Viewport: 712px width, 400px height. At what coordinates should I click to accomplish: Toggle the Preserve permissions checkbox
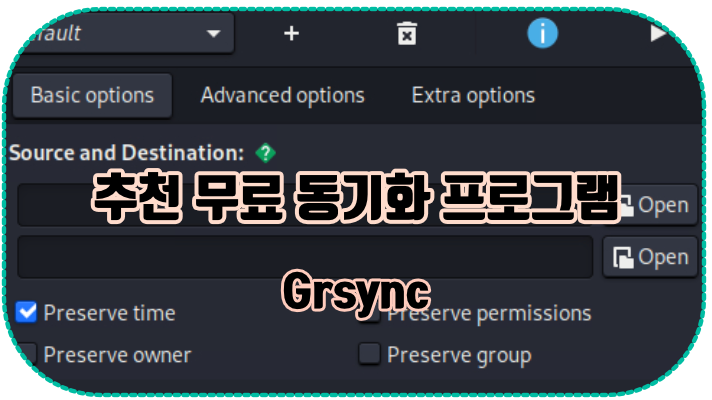click(369, 313)
